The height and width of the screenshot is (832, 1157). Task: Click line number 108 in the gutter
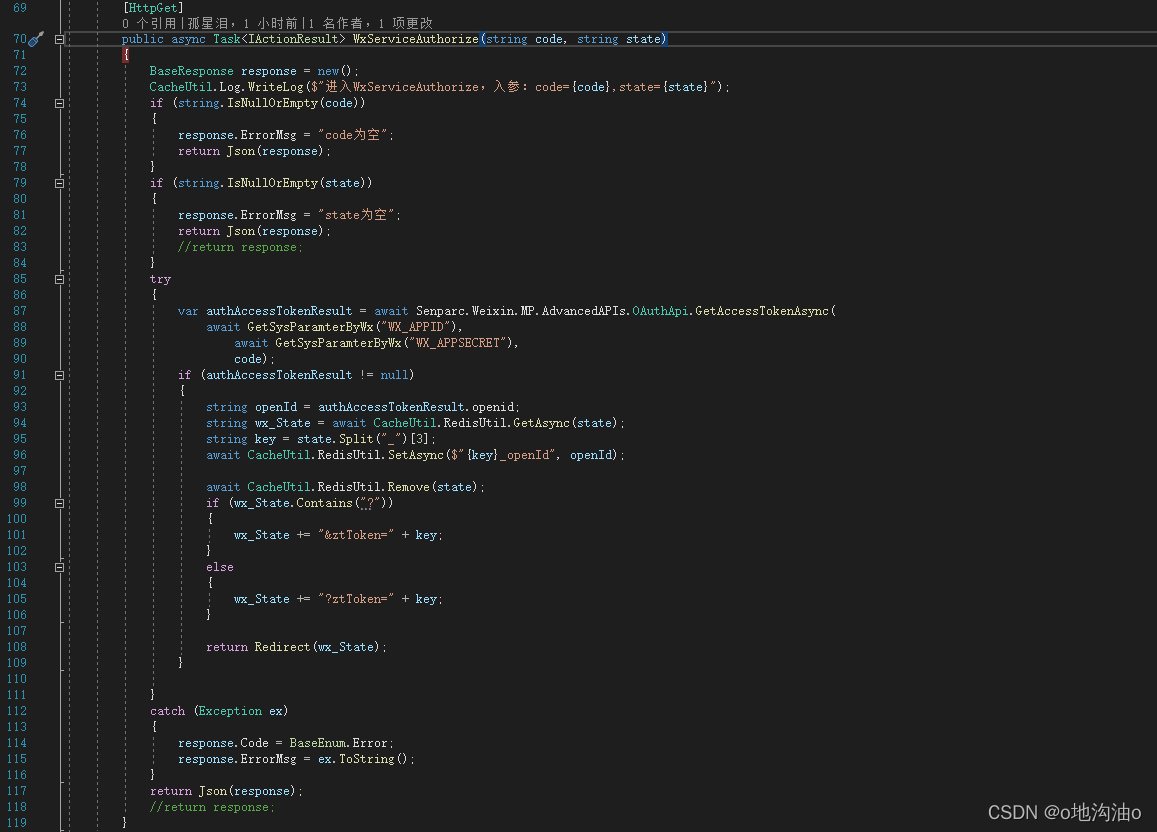click(16, 647)
